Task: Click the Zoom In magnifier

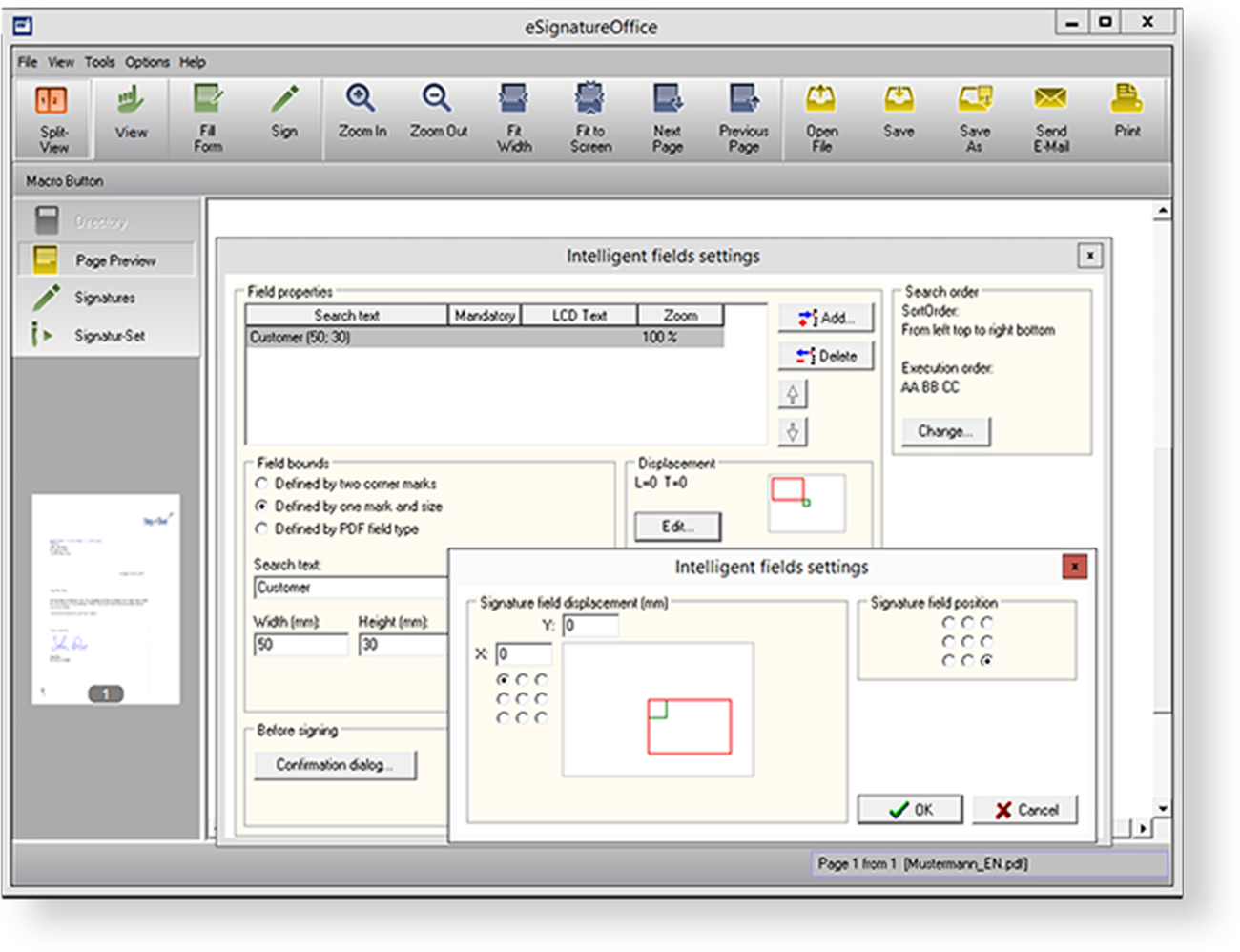Action: pyautogui.click(x=362, y=116)
